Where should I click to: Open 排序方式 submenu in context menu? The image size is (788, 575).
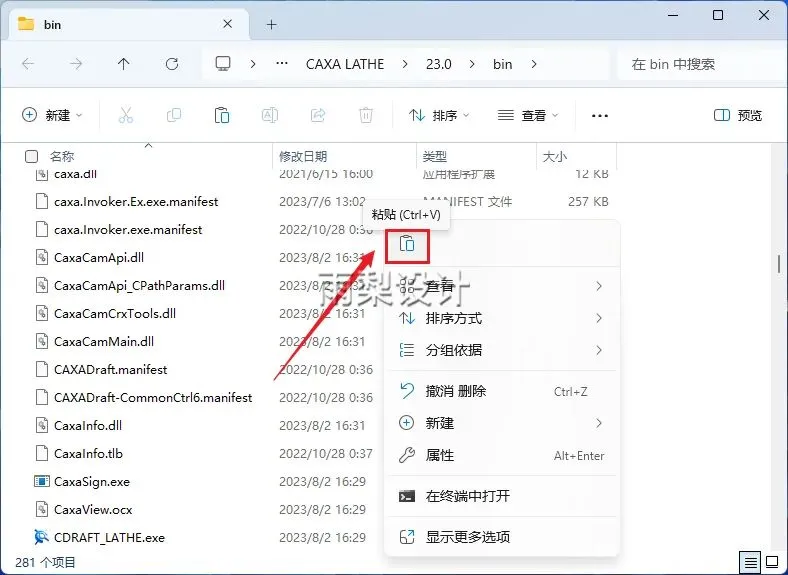[501, 318]
